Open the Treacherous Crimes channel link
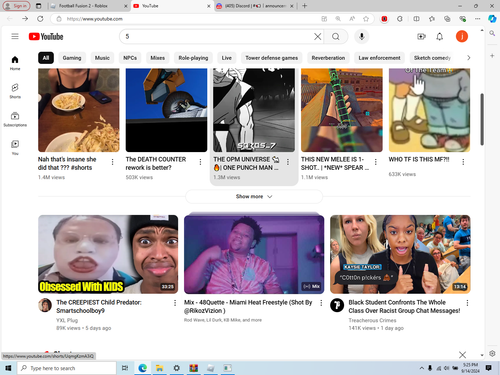 click(372, 320)
